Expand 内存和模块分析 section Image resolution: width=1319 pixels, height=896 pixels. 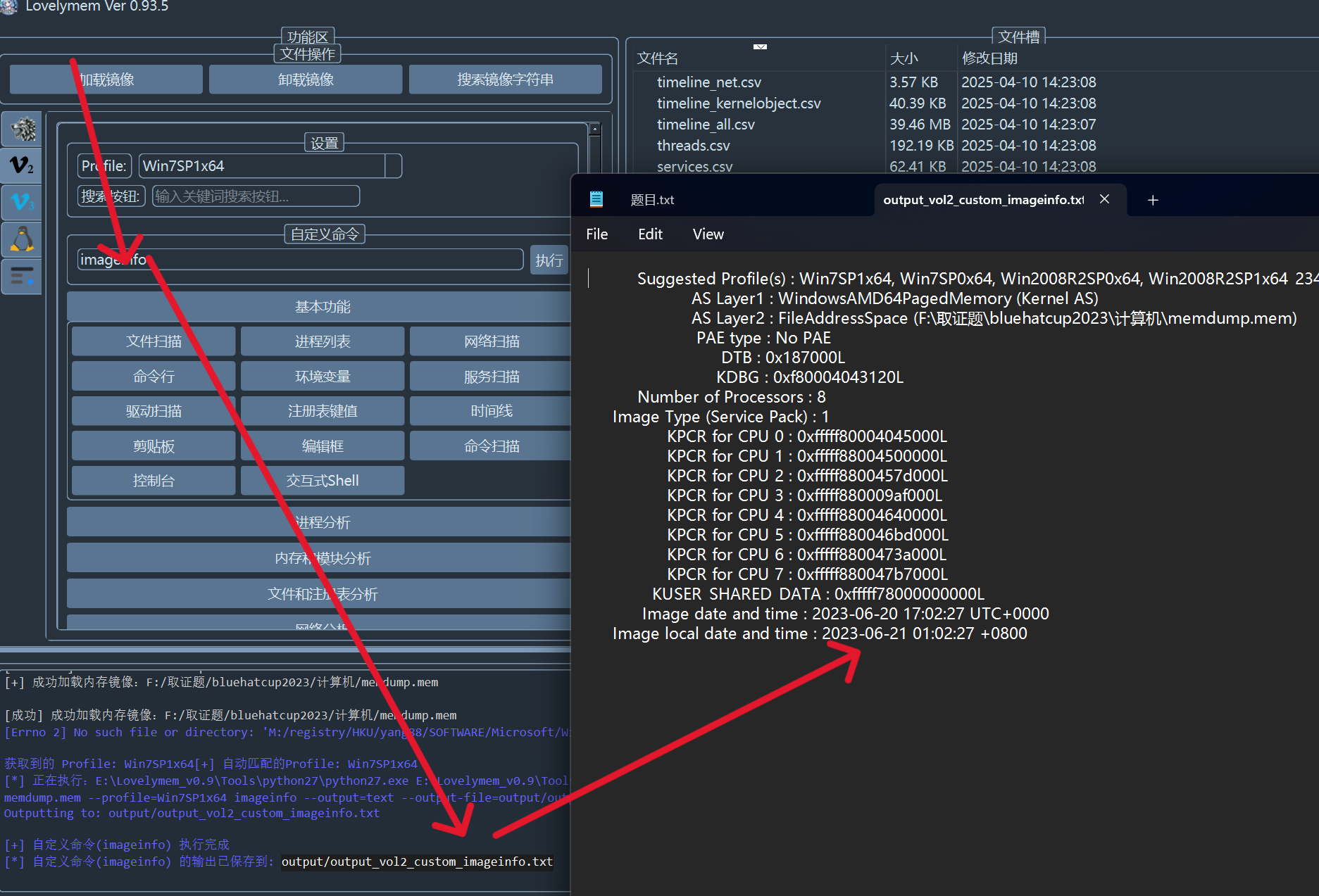[x=322, y=558]
